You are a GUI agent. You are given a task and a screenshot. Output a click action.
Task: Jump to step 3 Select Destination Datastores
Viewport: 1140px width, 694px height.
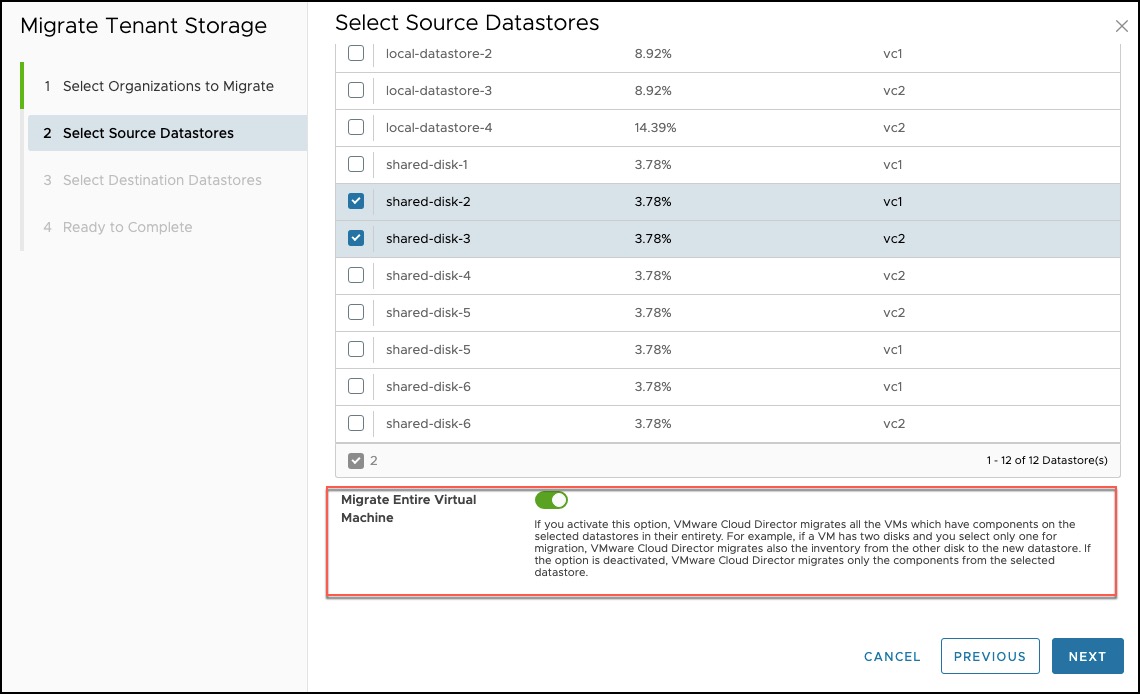click(162, 180)
